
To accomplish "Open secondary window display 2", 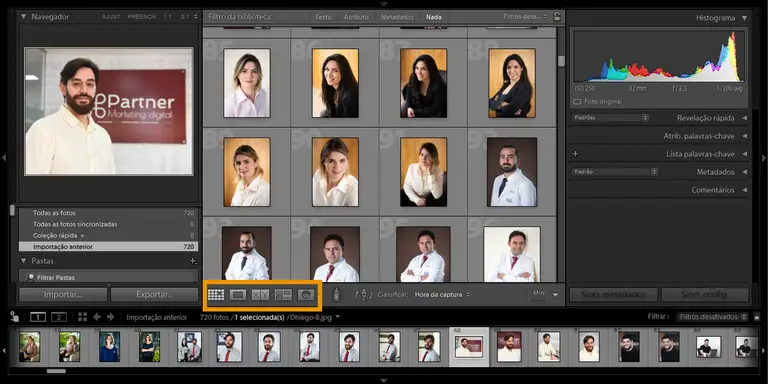I will (x=59, y=317).
